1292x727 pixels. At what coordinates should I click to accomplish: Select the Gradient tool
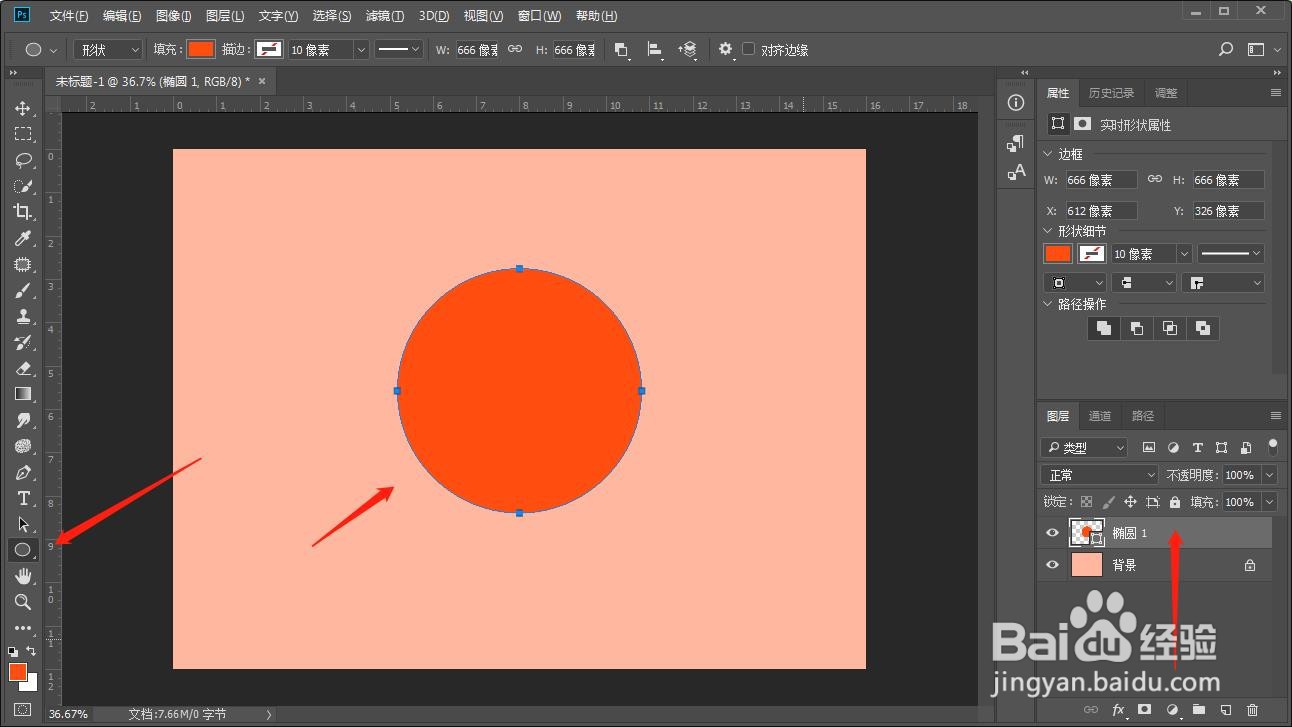click(x=22, y=394)
